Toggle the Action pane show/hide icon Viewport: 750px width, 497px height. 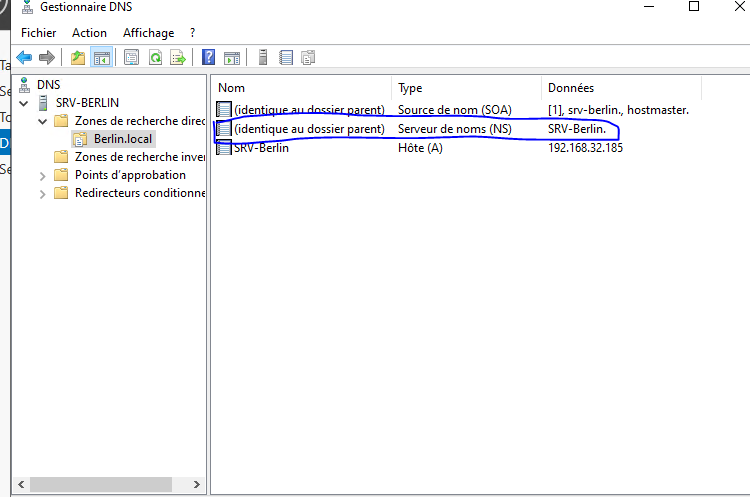(232, 58)
